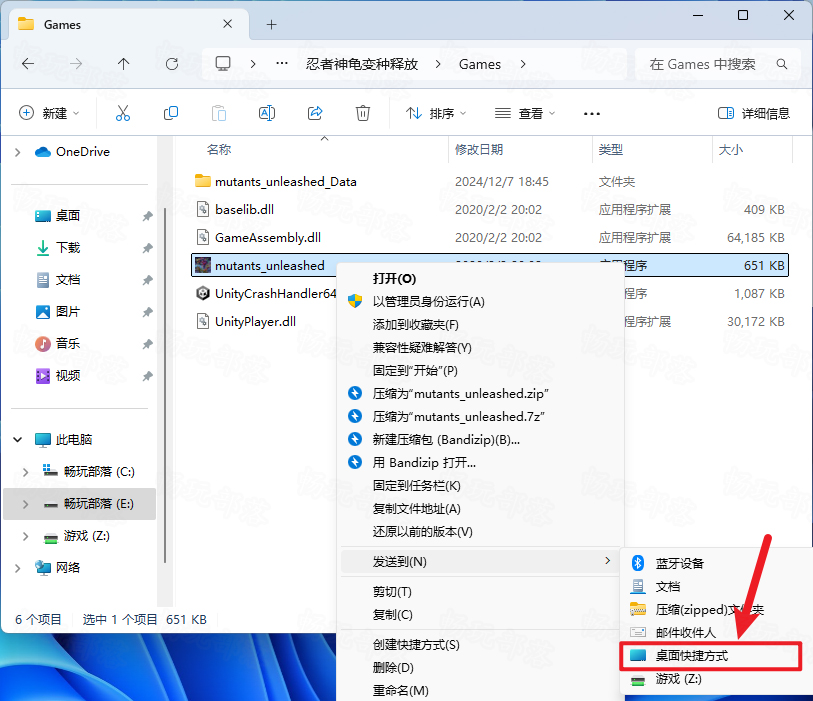813x701 pixels.
Task: Go up one folder level
Action: pos(123,64)
